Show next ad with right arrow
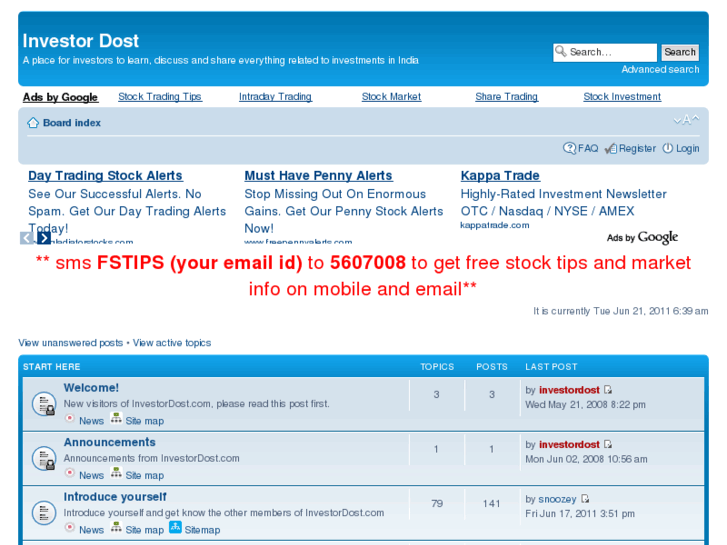 [x=44, y=238]
